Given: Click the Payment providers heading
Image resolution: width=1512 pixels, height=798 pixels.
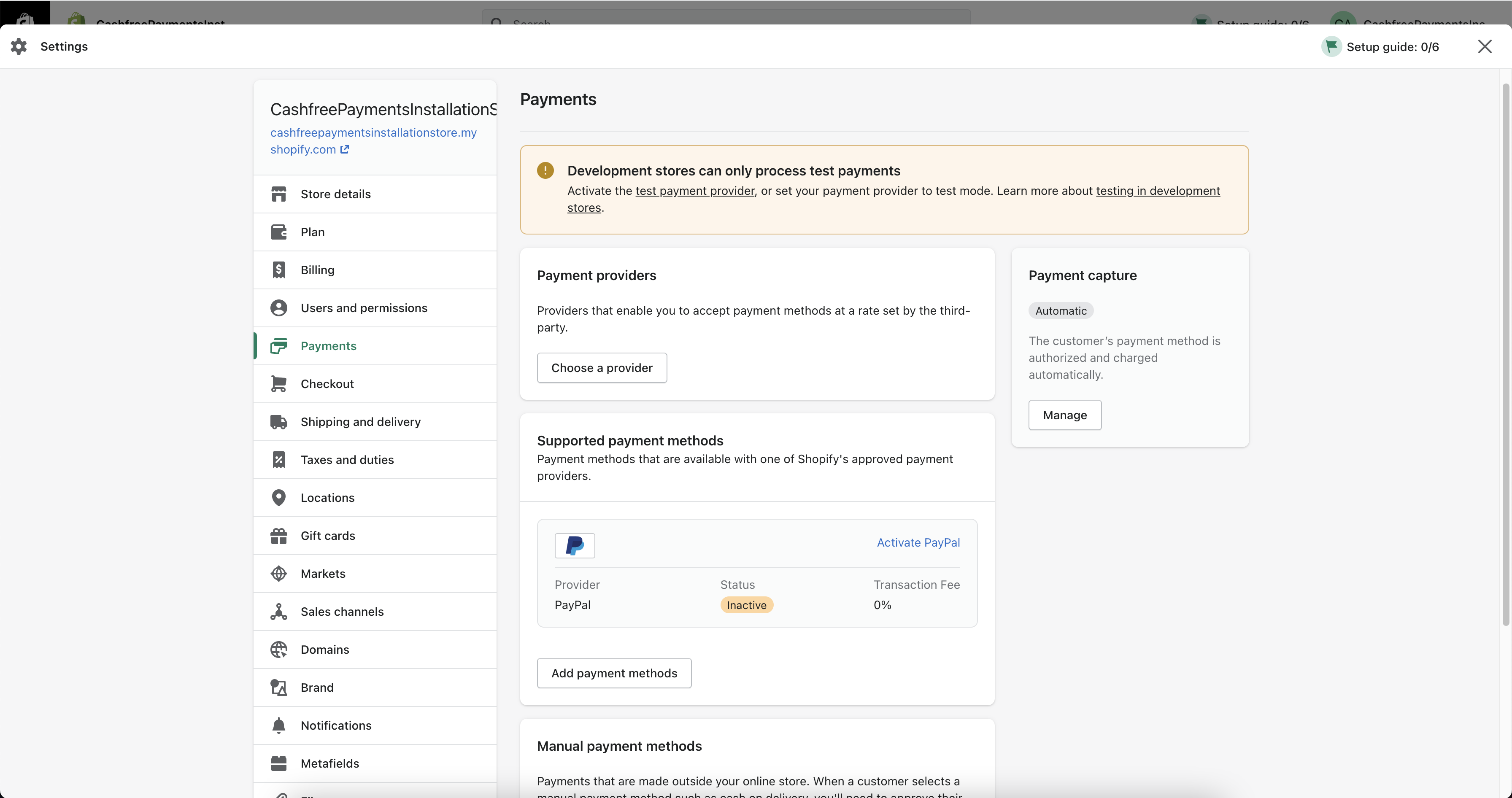Looking at the screenshot, I should point(597,276).
